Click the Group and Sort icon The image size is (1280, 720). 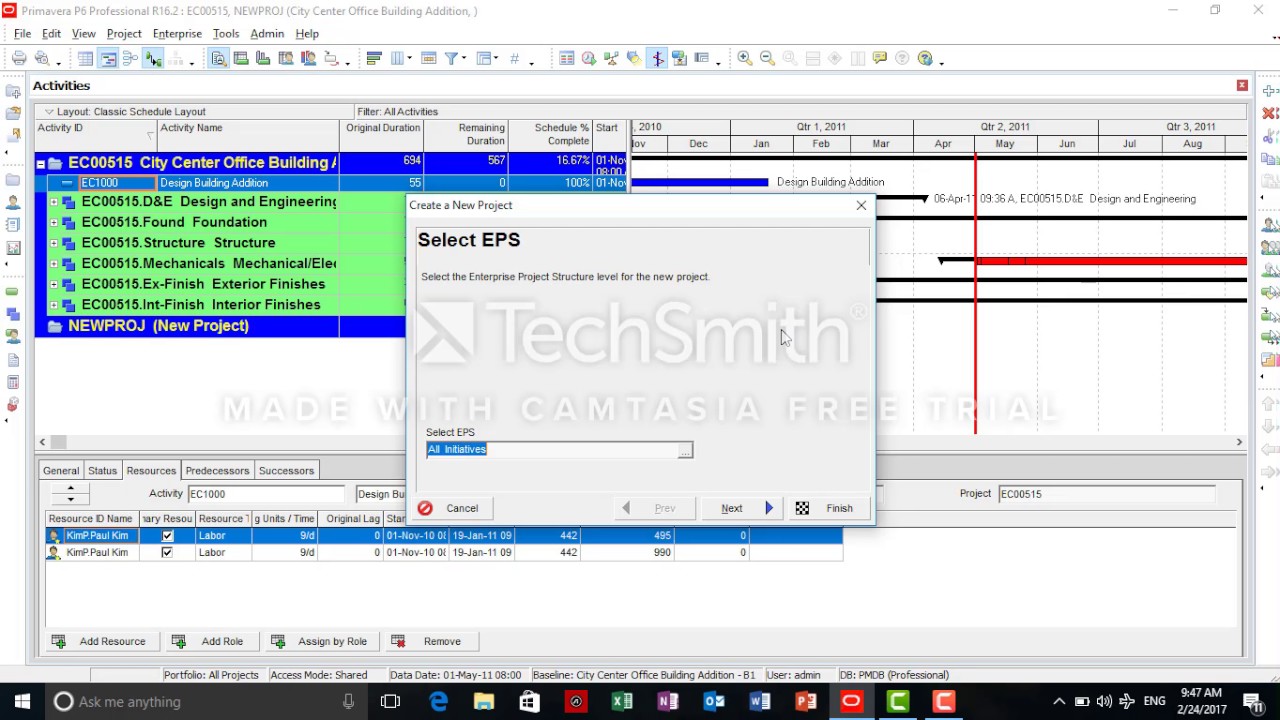click(x=484, y=58)
